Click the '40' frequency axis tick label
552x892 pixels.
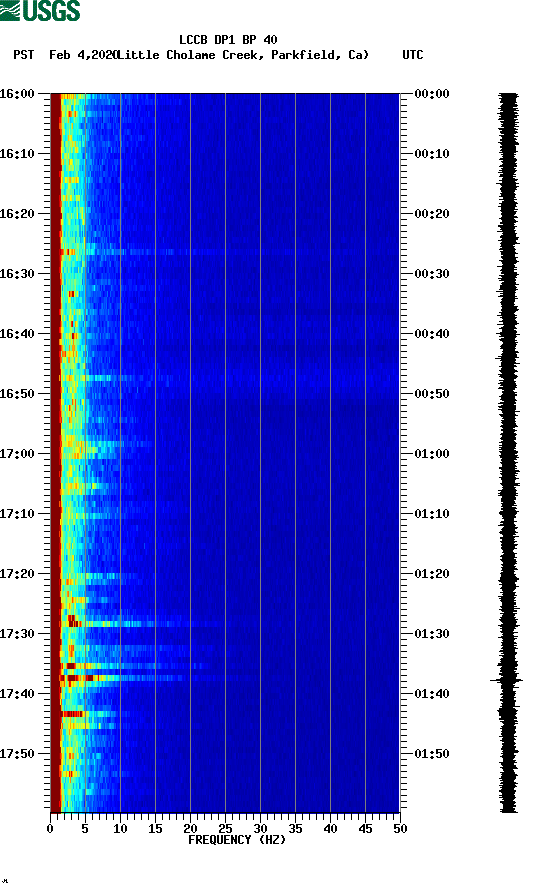(330, 829)
